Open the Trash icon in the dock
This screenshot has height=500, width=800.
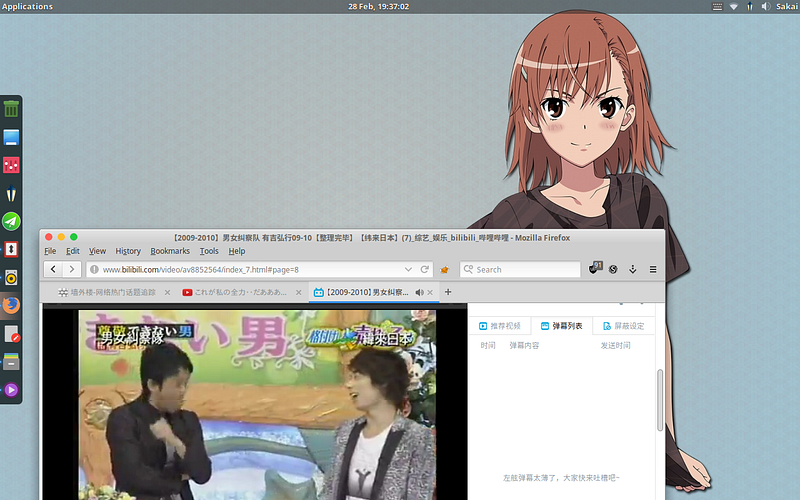coord(11,109)
